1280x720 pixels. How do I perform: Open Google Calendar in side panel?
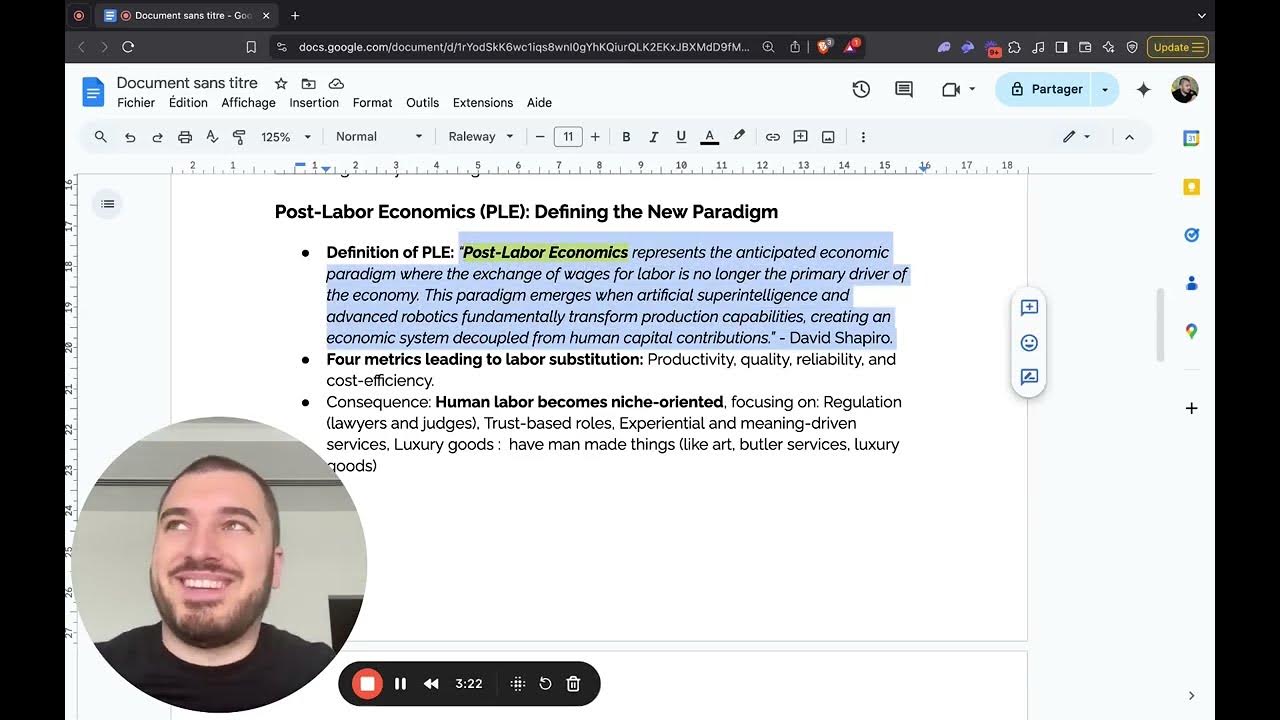click(1191, 139)
